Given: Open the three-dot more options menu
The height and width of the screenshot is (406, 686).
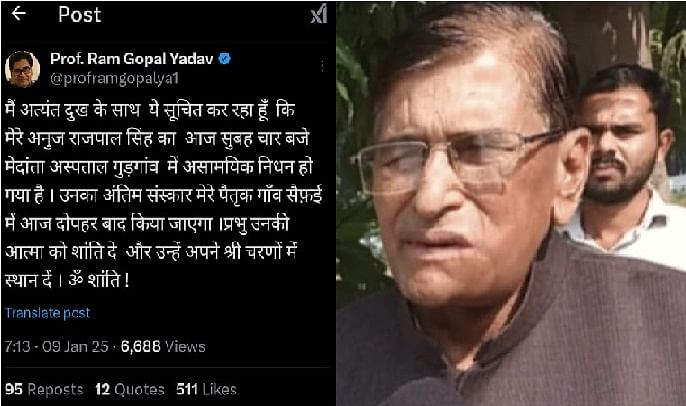Looking at the screenshot, I should [x=322, y=66].
